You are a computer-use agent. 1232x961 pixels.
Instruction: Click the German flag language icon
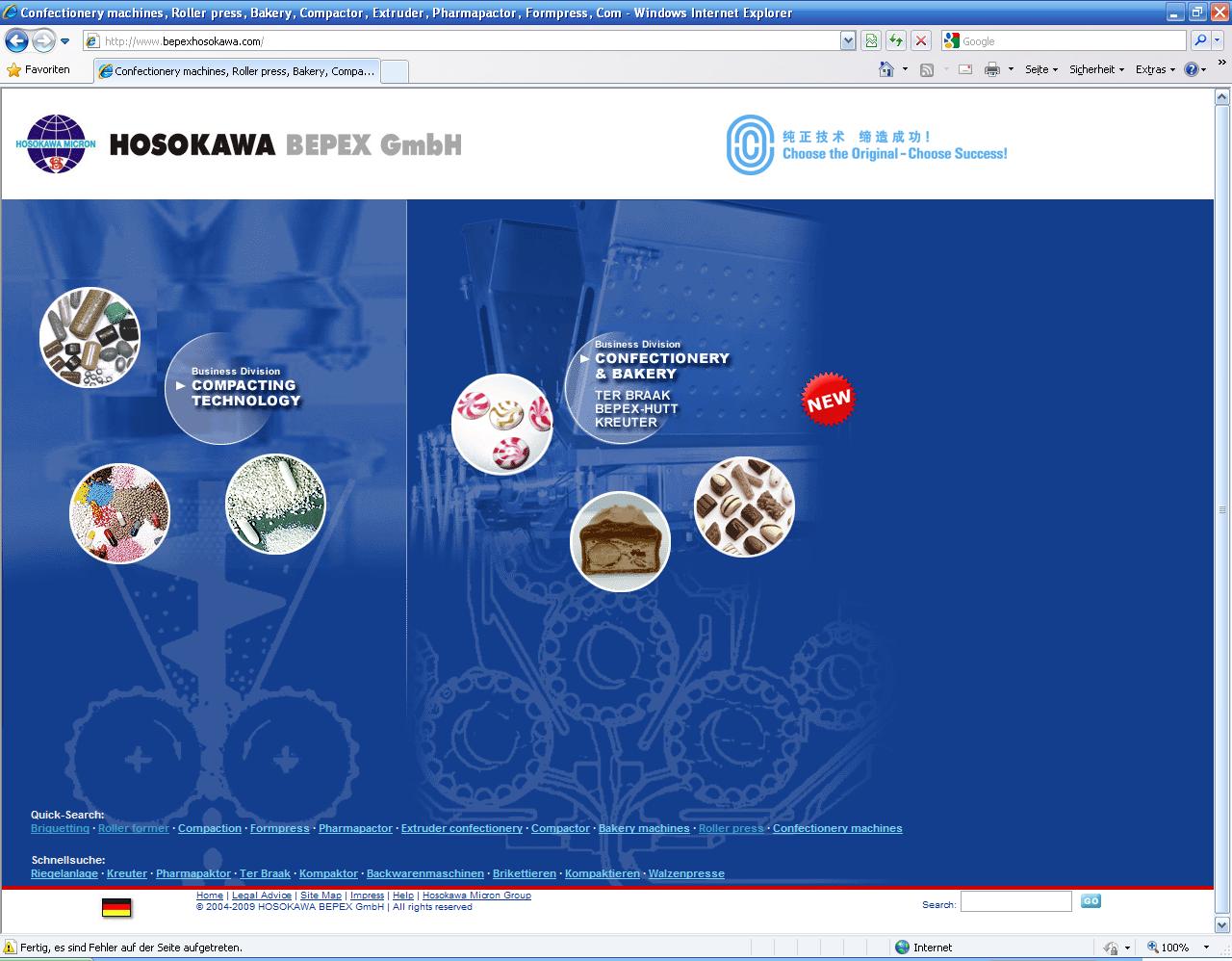point(116,906)
